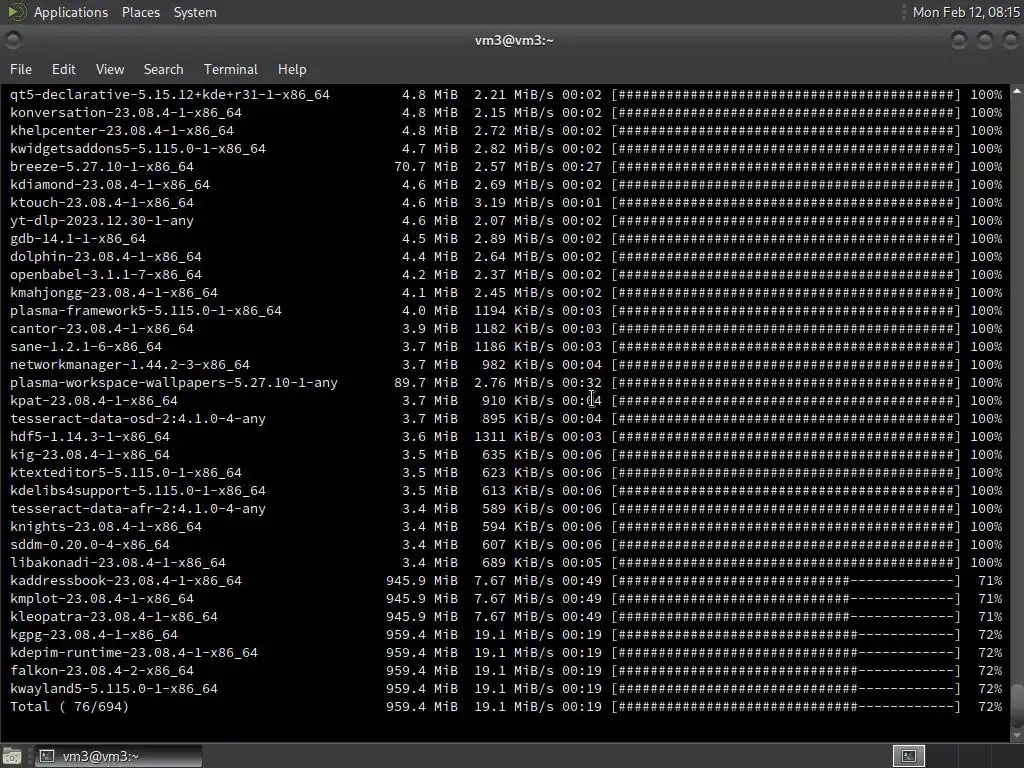Click the kwayland5-5.115.0-1-x86_64 package name
The width and height of the screenshot is (1024, 768).
click(114, 688)
